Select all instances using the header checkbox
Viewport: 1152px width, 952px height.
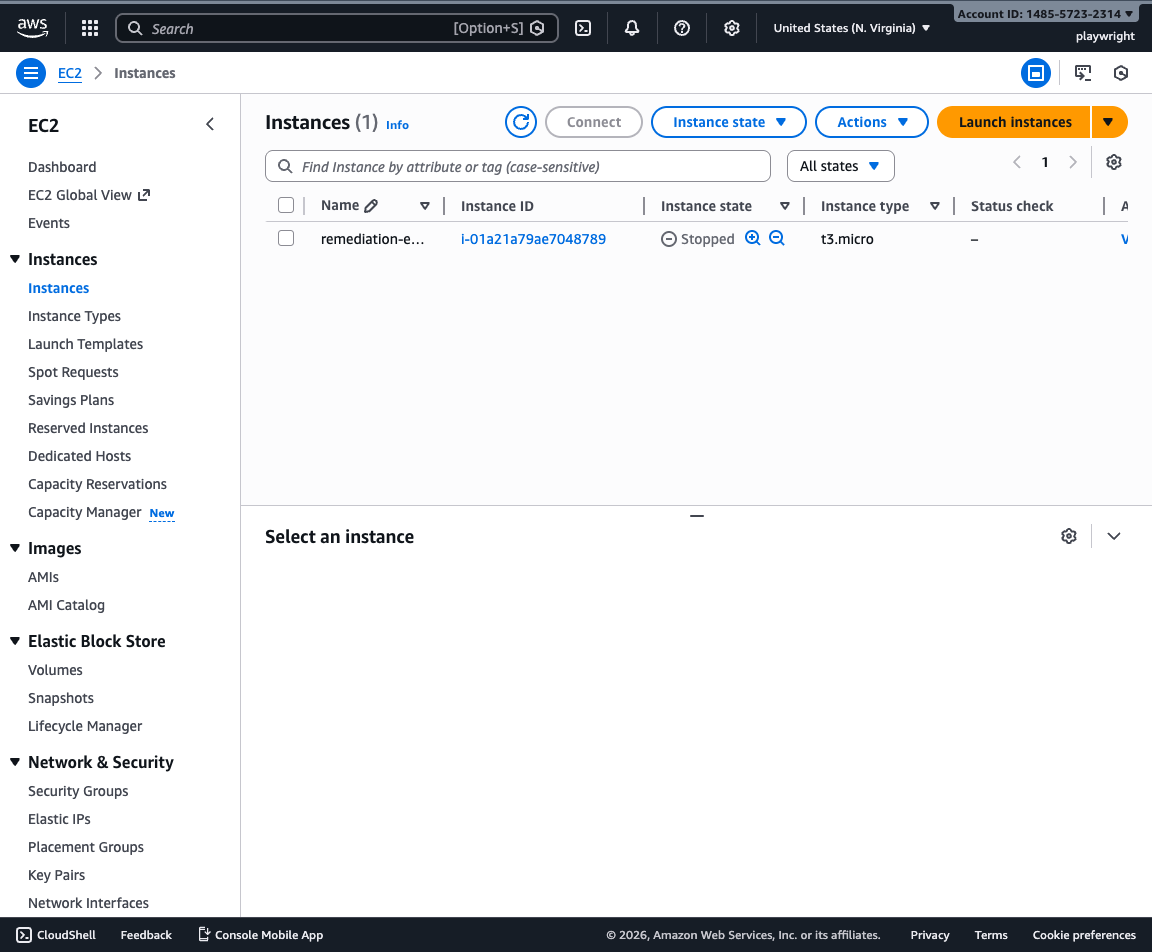tap(286, 205)
